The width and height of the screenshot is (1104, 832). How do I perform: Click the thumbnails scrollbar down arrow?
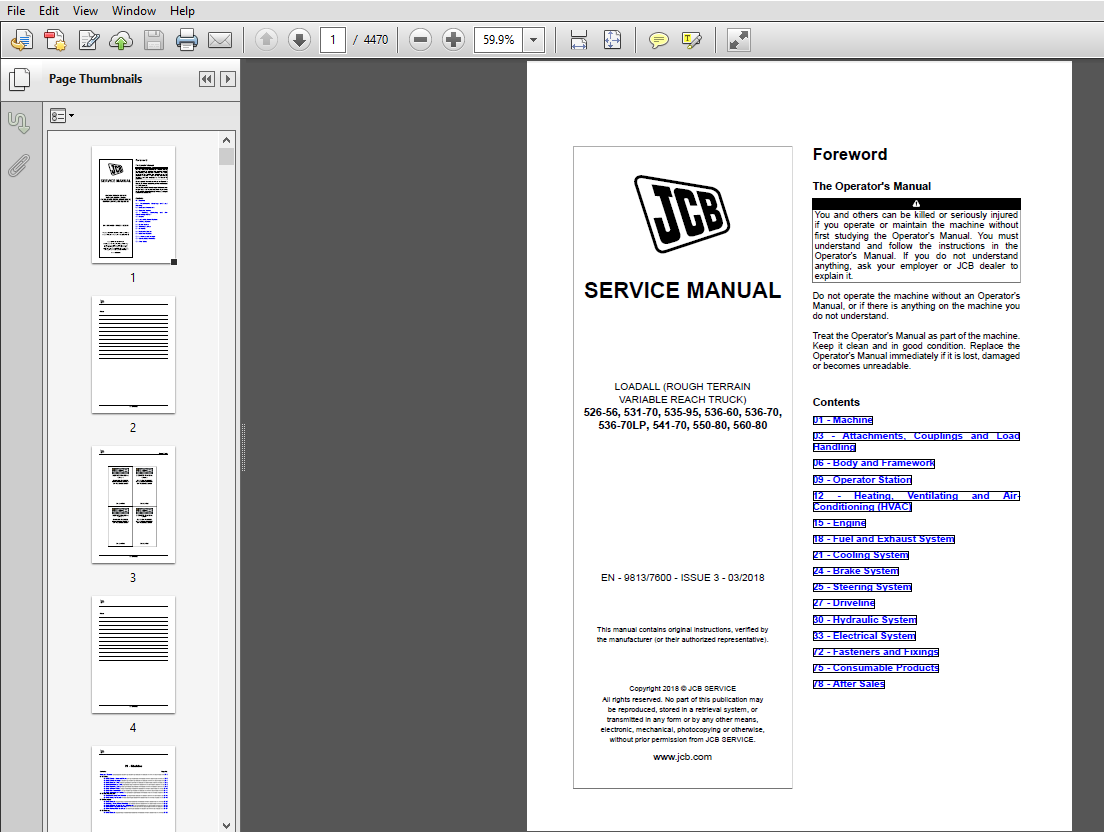click(226, 825)
